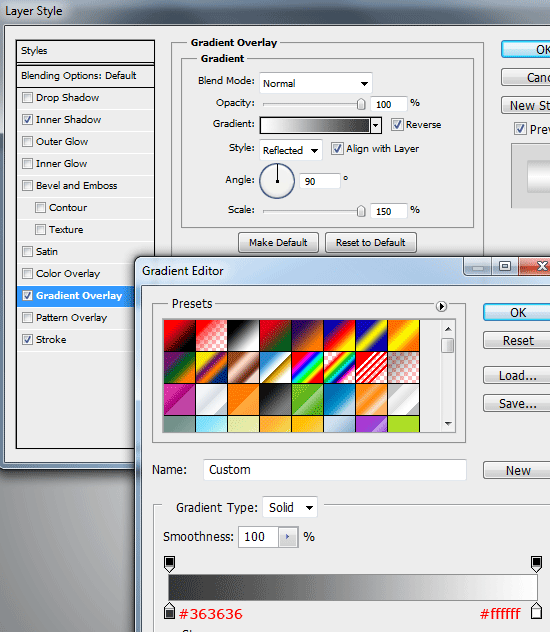This screenshot has width=550, height=632.
Task: Open the Smoothness slider arrow
Action: pos(288,537)
